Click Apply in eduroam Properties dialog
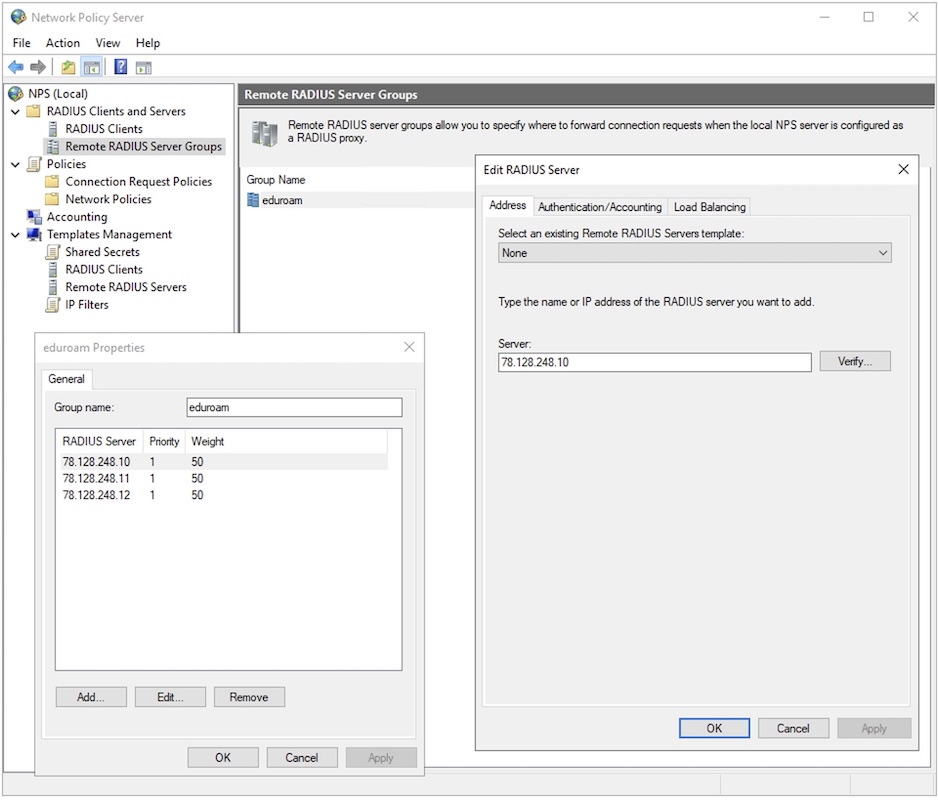Viewport: 938px width, 800px height. point(381,758)
